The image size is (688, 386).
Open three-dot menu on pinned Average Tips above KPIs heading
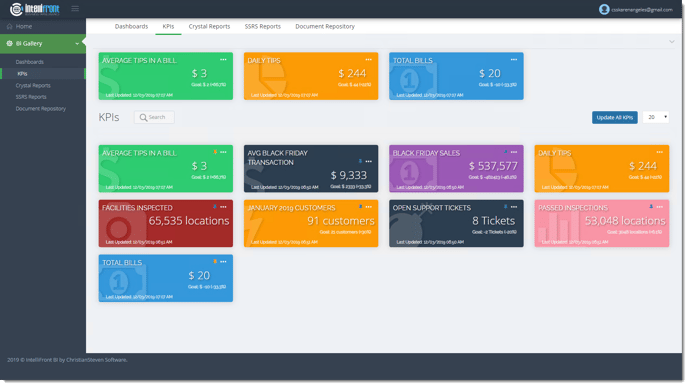click(223, 60)
